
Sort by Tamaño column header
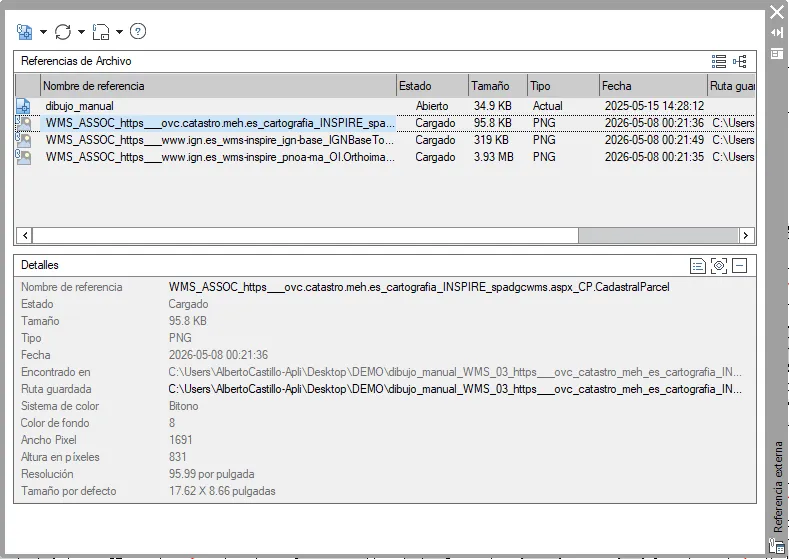click(x=498, y=86)
